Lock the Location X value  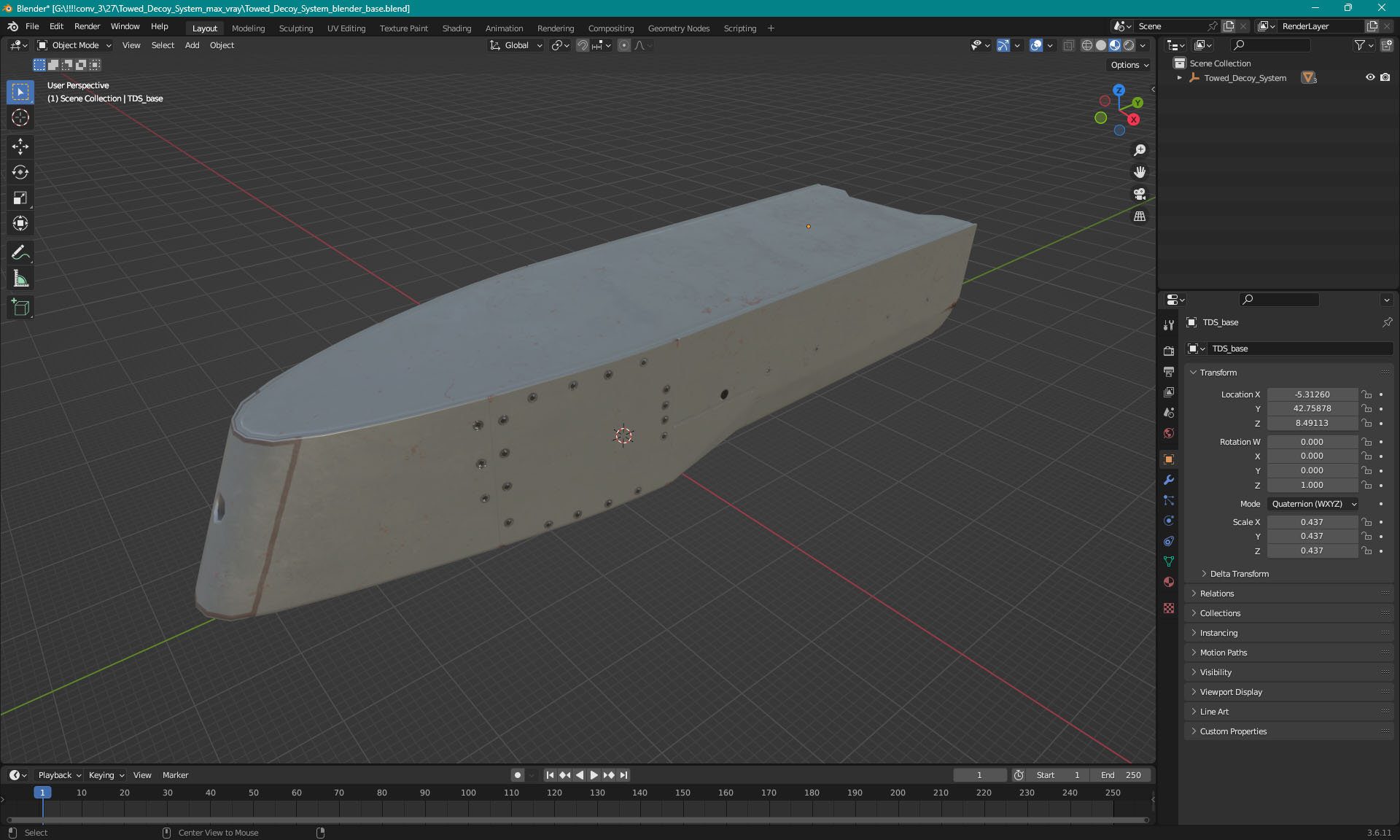tap(1367, 394)
